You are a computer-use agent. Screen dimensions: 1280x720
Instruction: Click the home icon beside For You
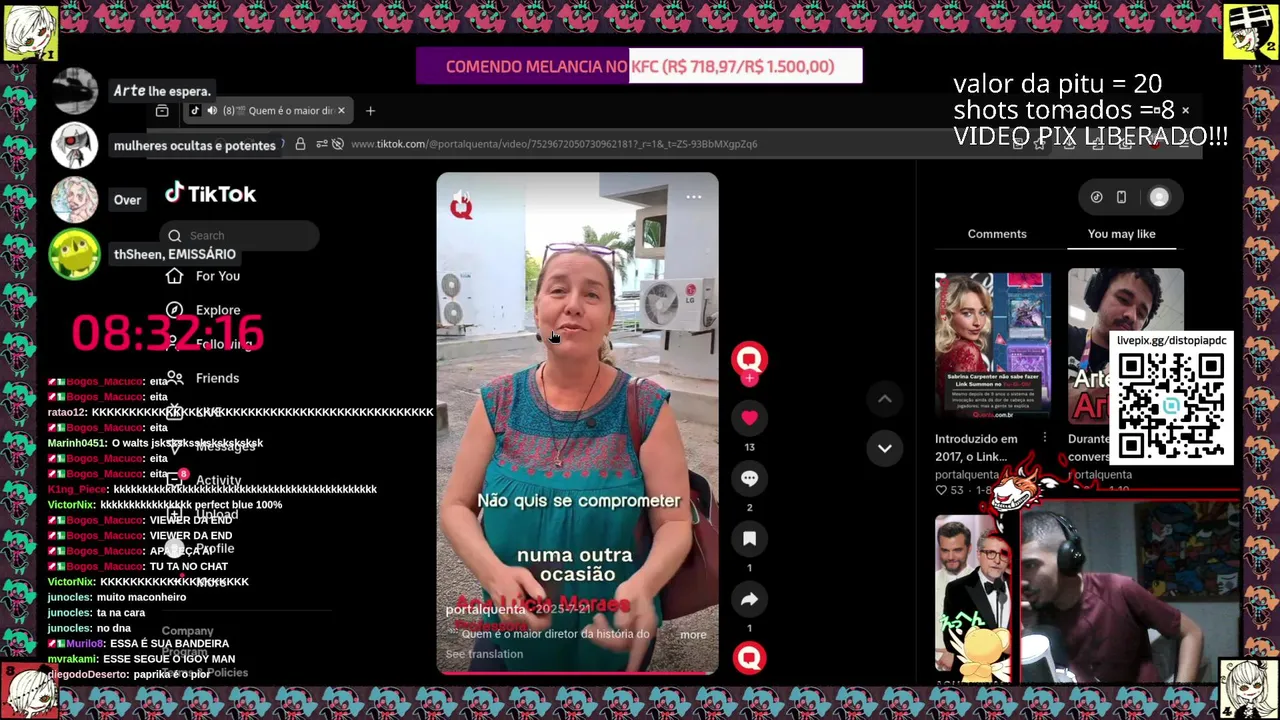(175, 276)
